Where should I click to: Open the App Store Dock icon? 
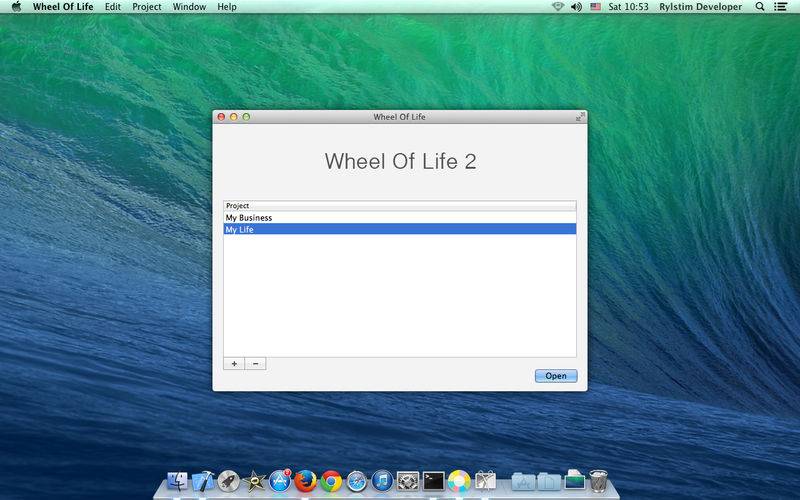[280, 481]
